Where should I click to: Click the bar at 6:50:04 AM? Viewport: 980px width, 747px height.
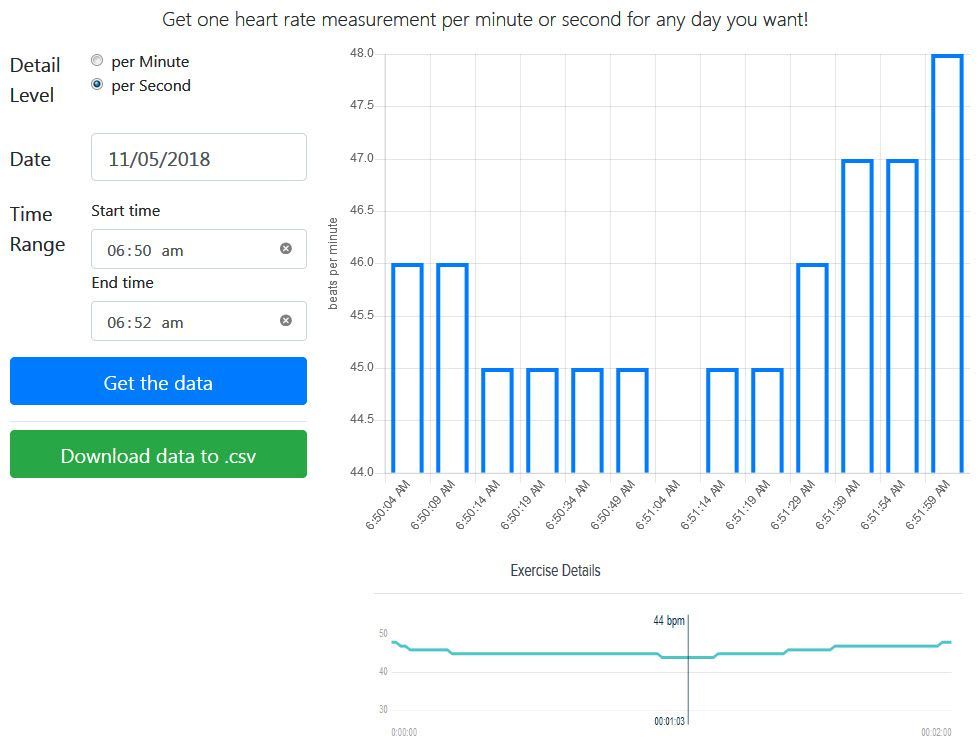click(408, 368)
